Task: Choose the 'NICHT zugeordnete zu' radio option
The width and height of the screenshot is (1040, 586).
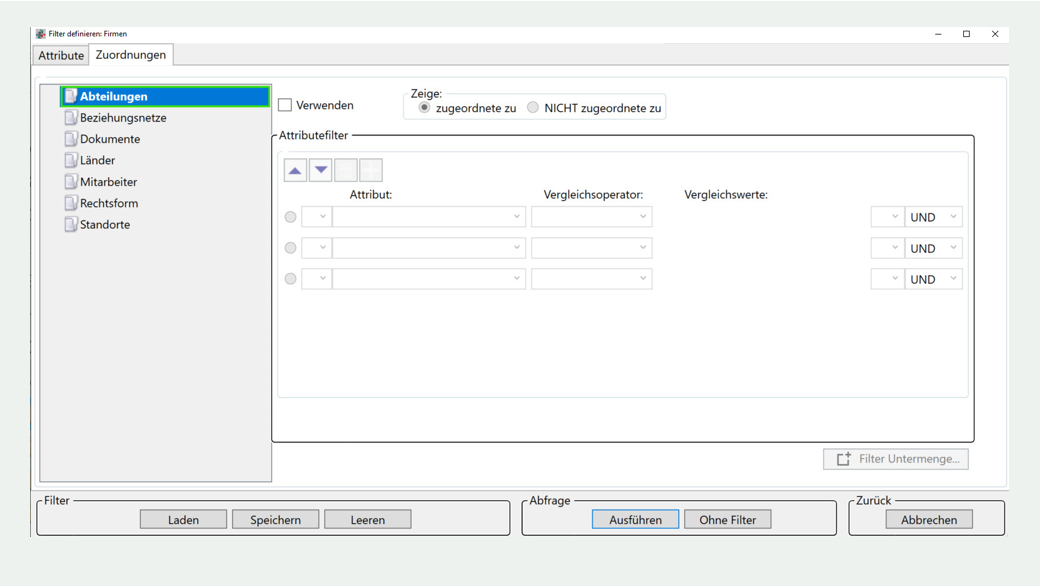Action: (x=533, y=108)
